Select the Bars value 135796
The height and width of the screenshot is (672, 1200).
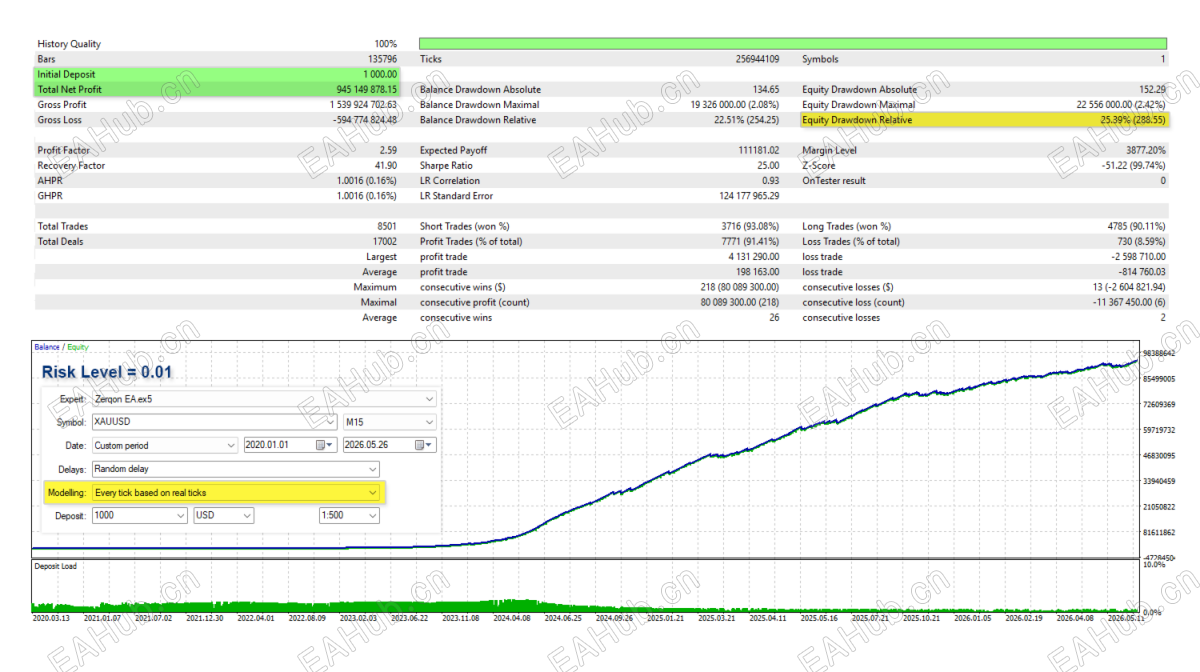(x=383, y=59)
